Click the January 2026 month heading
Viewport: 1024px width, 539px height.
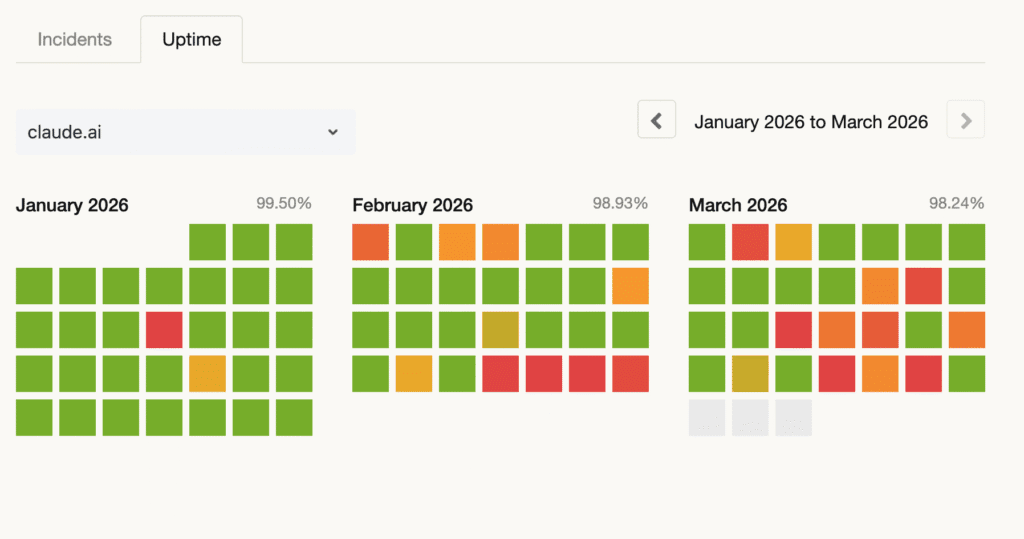pos(72,205)
